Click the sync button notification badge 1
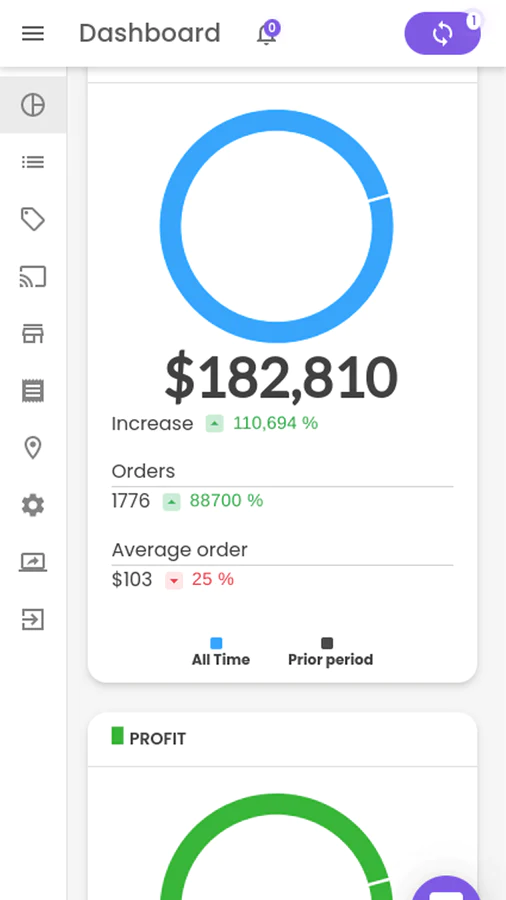Image resolution: width=506 pixels, height=900 pixels. 473,21
